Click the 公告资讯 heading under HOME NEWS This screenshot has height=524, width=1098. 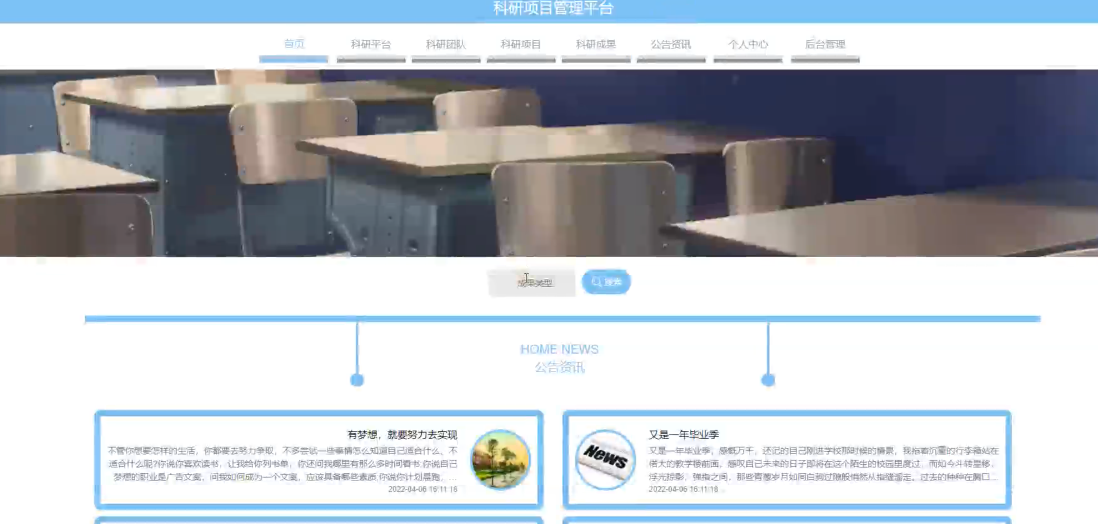(560, 367)
